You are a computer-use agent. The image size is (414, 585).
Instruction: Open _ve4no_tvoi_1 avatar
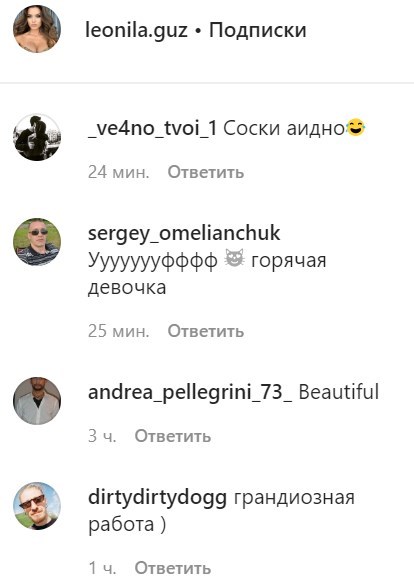tap(37, 137)
